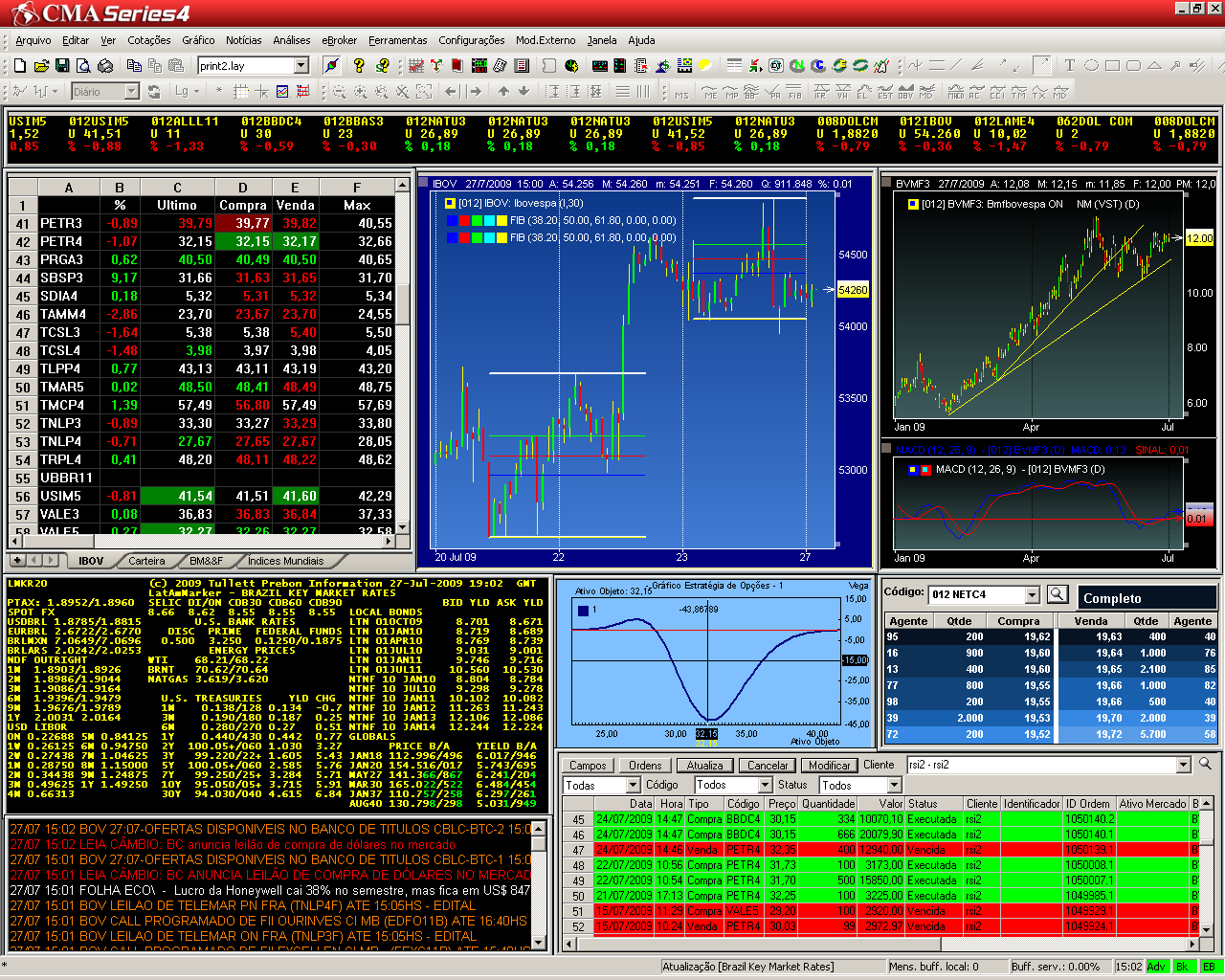Screen dimensions: 1225x980
Task: Click the blue C circle icon
Action: pos(818,66)
